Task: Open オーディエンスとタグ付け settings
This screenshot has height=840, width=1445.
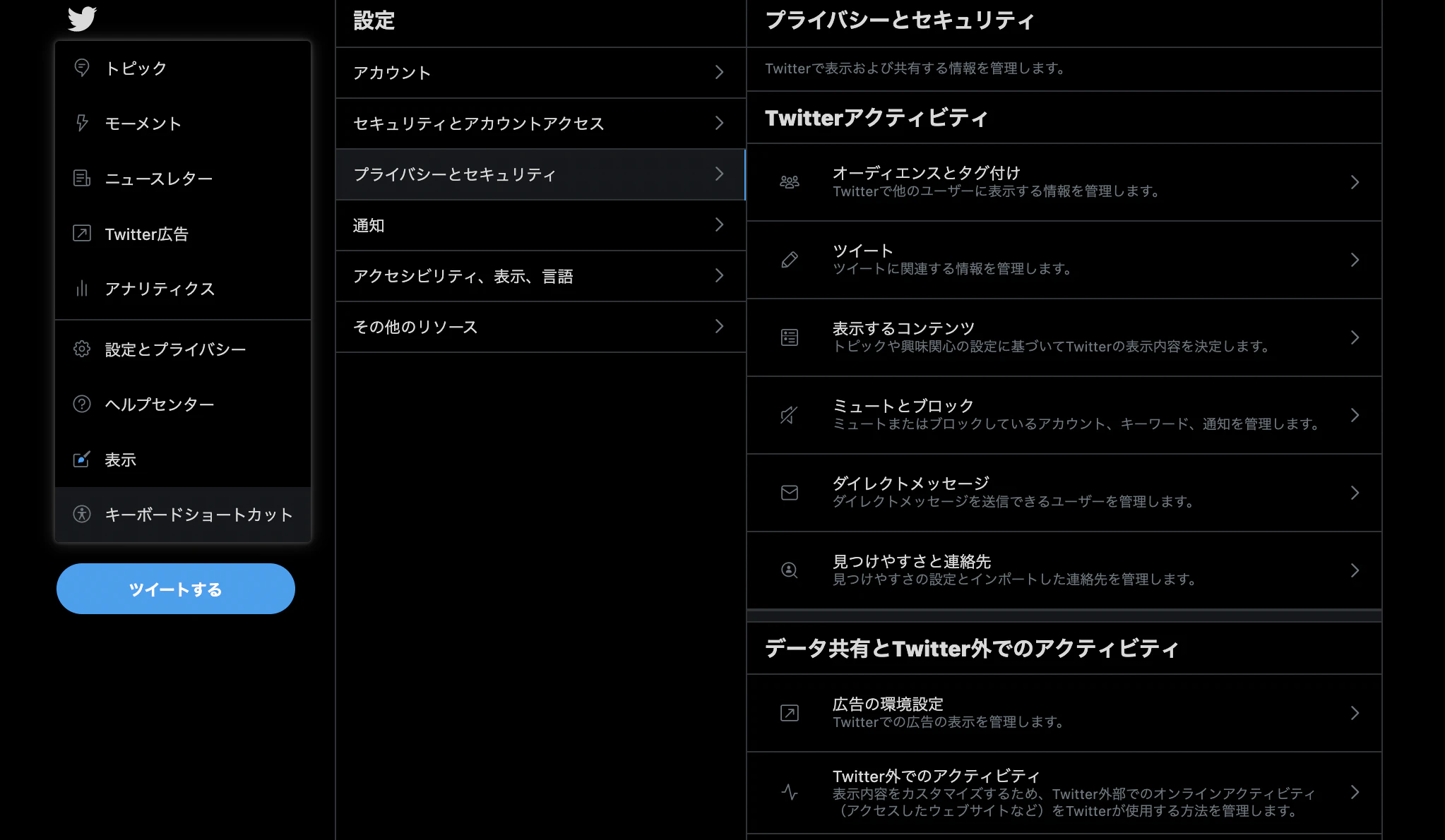Action: (1064, 182)
